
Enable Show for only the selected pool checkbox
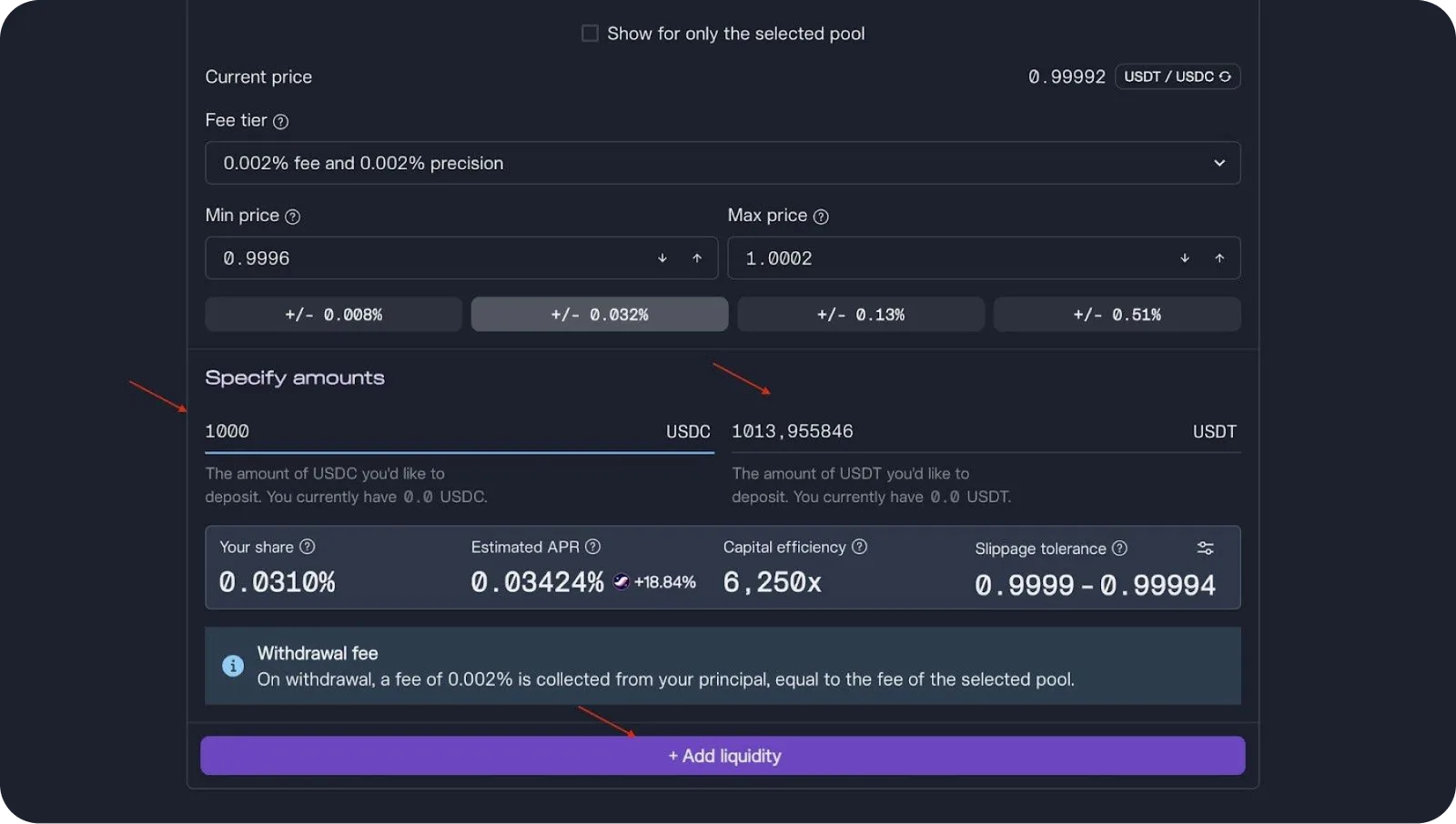pyautogui.click(x=590, y=34)
